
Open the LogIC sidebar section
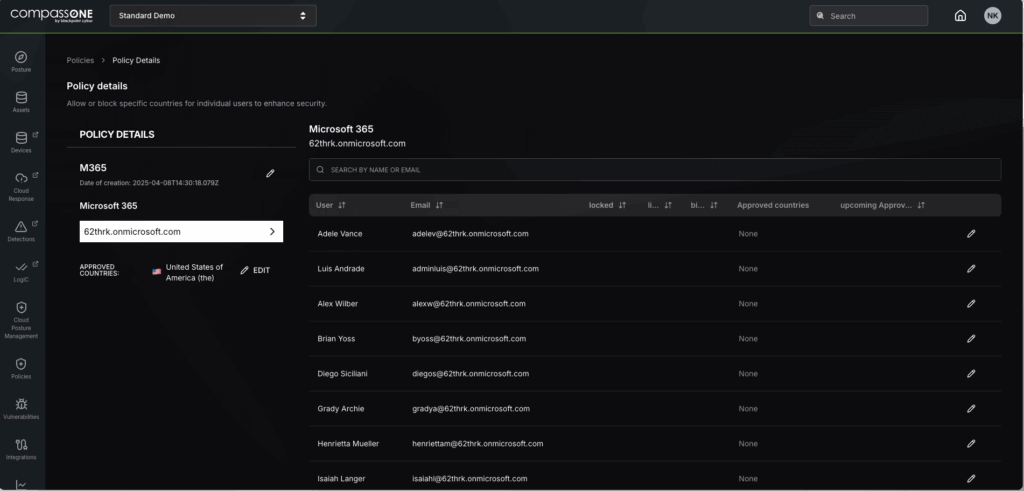point(21,272)
